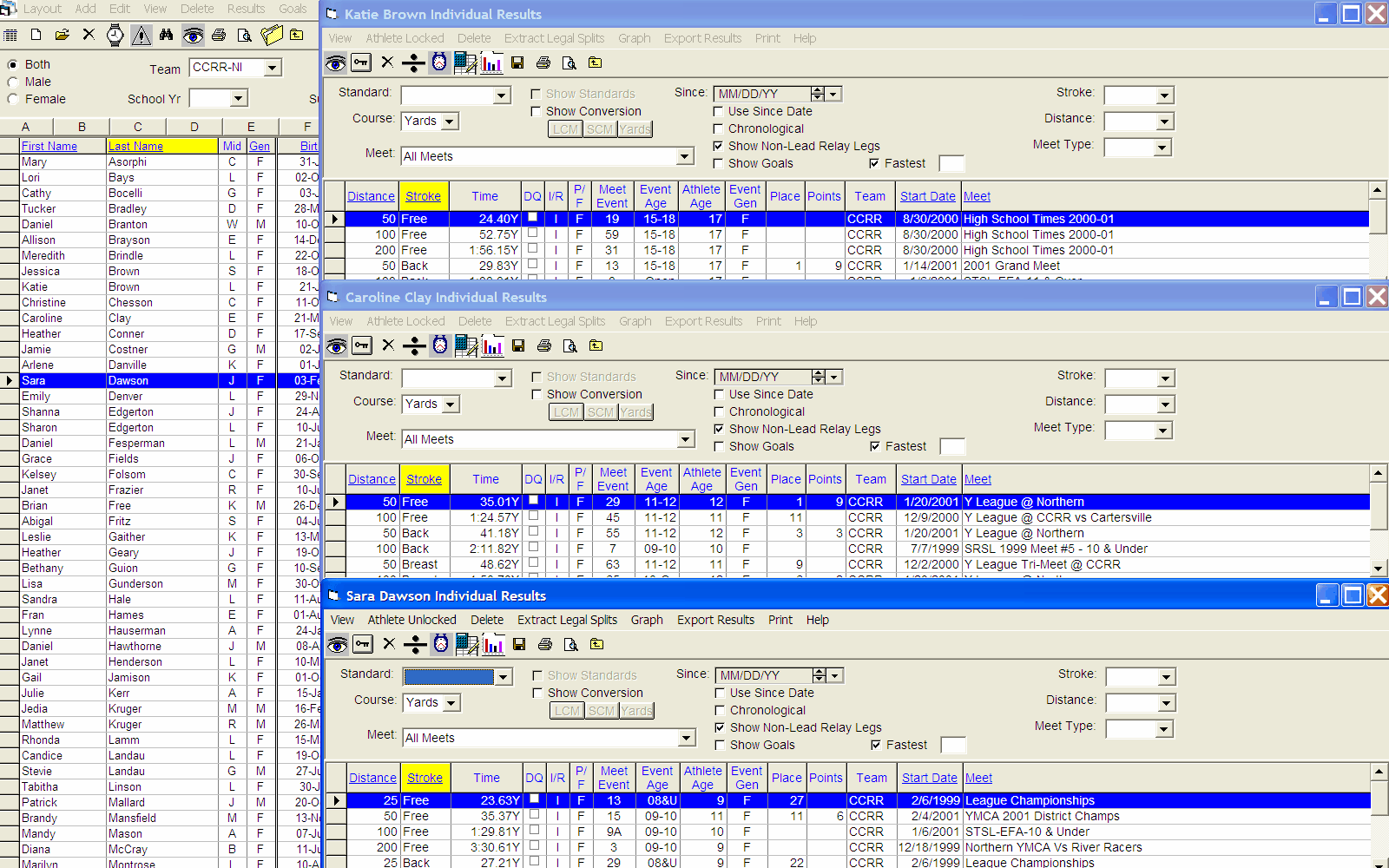Click the Since date stepper in Katie Brown's window
Image resolution: width=1389 pixels, height=868 pixels.
820,93
